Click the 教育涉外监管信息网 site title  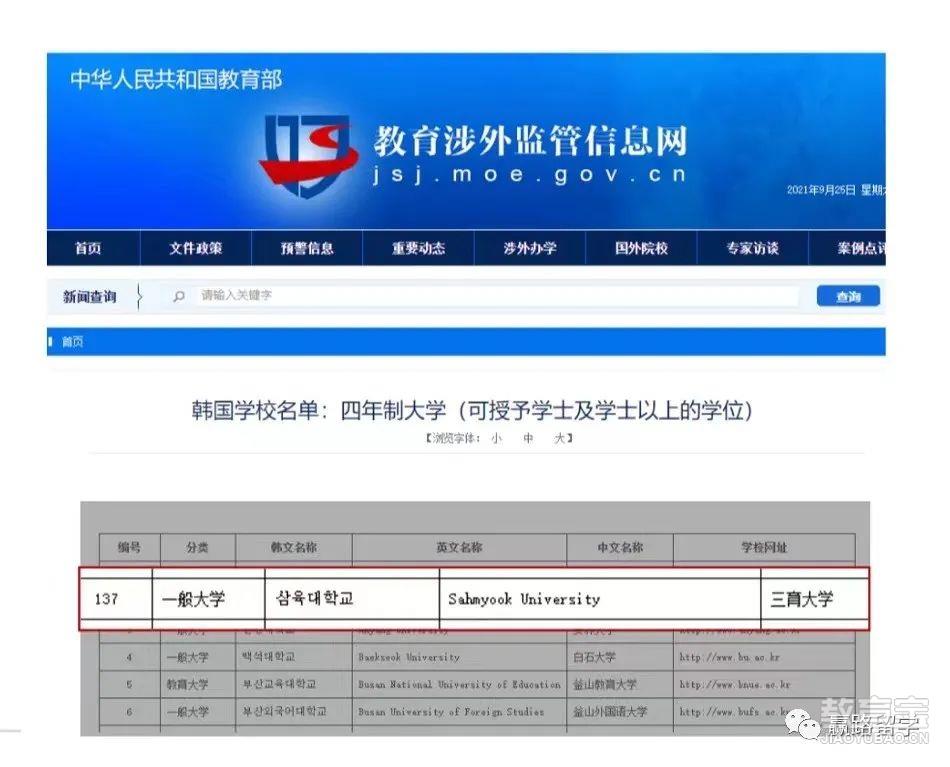[x=530, y=141]
